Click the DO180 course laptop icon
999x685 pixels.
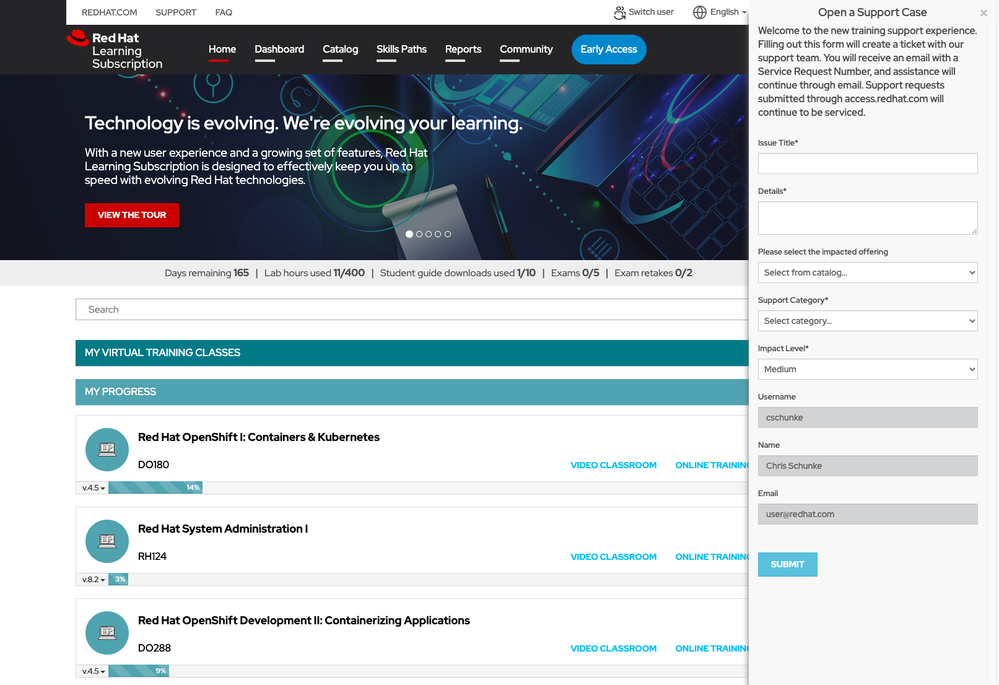pos(107,449)
